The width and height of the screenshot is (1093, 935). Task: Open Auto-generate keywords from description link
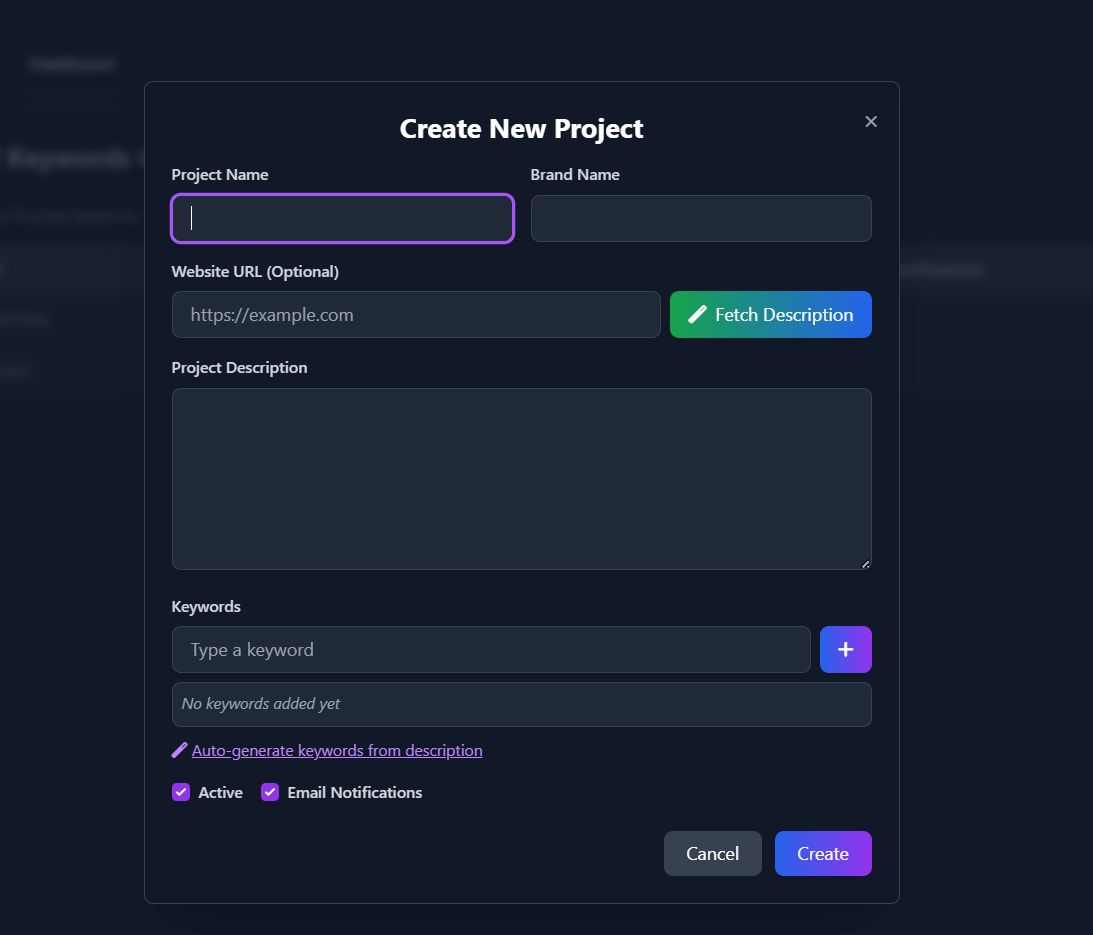pyautogui.click(x=337, y=750)
